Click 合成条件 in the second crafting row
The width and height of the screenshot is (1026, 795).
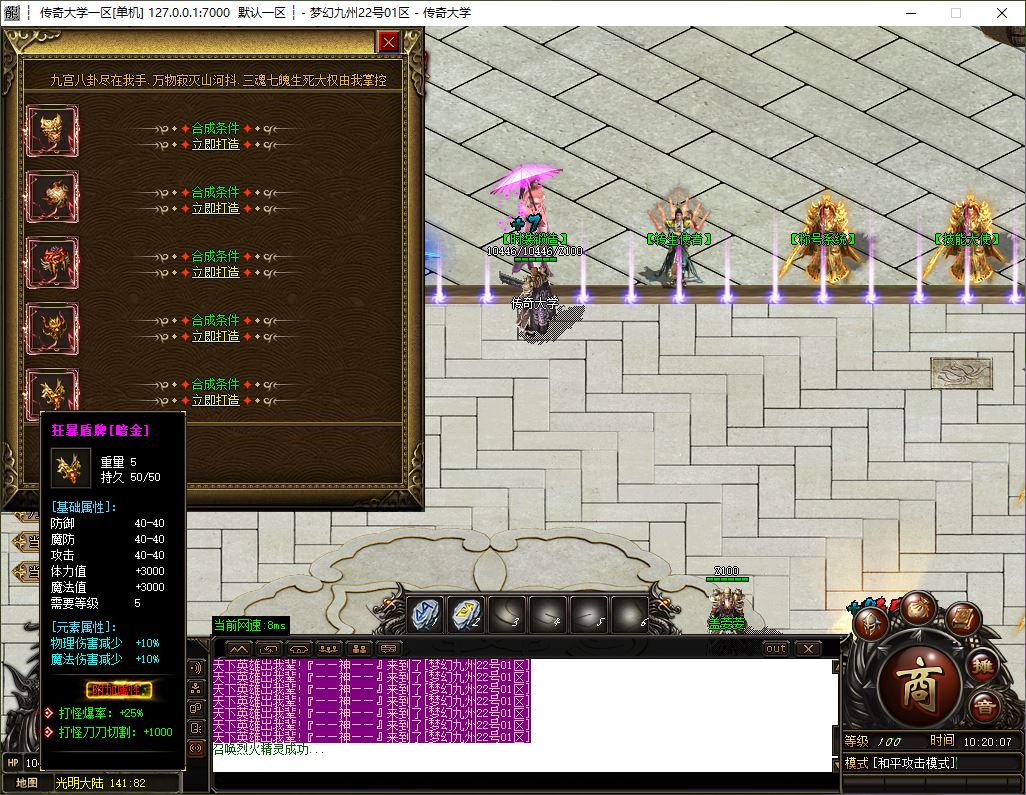(215, 192)
